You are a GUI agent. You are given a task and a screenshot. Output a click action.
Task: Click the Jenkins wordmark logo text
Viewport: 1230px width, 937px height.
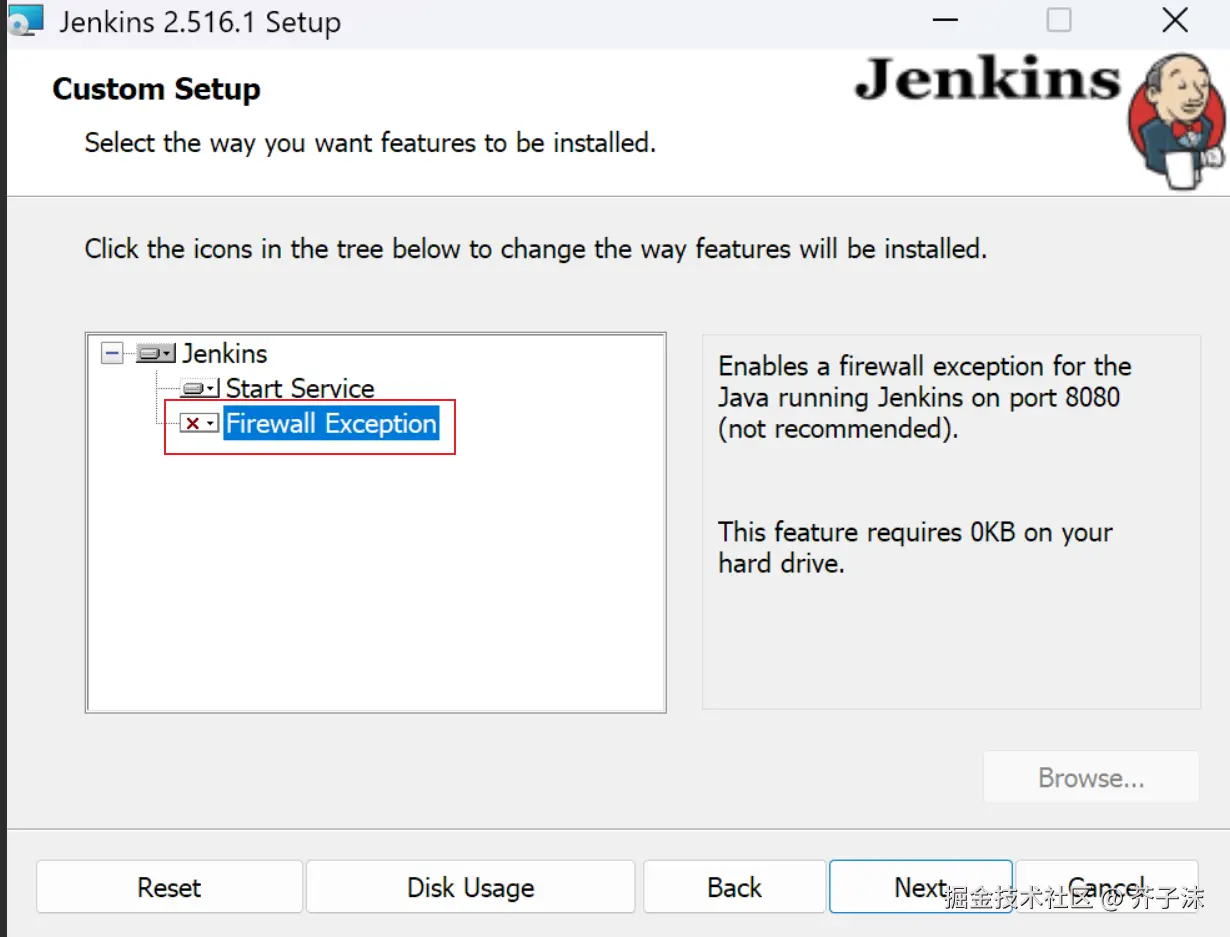[987, 80]
